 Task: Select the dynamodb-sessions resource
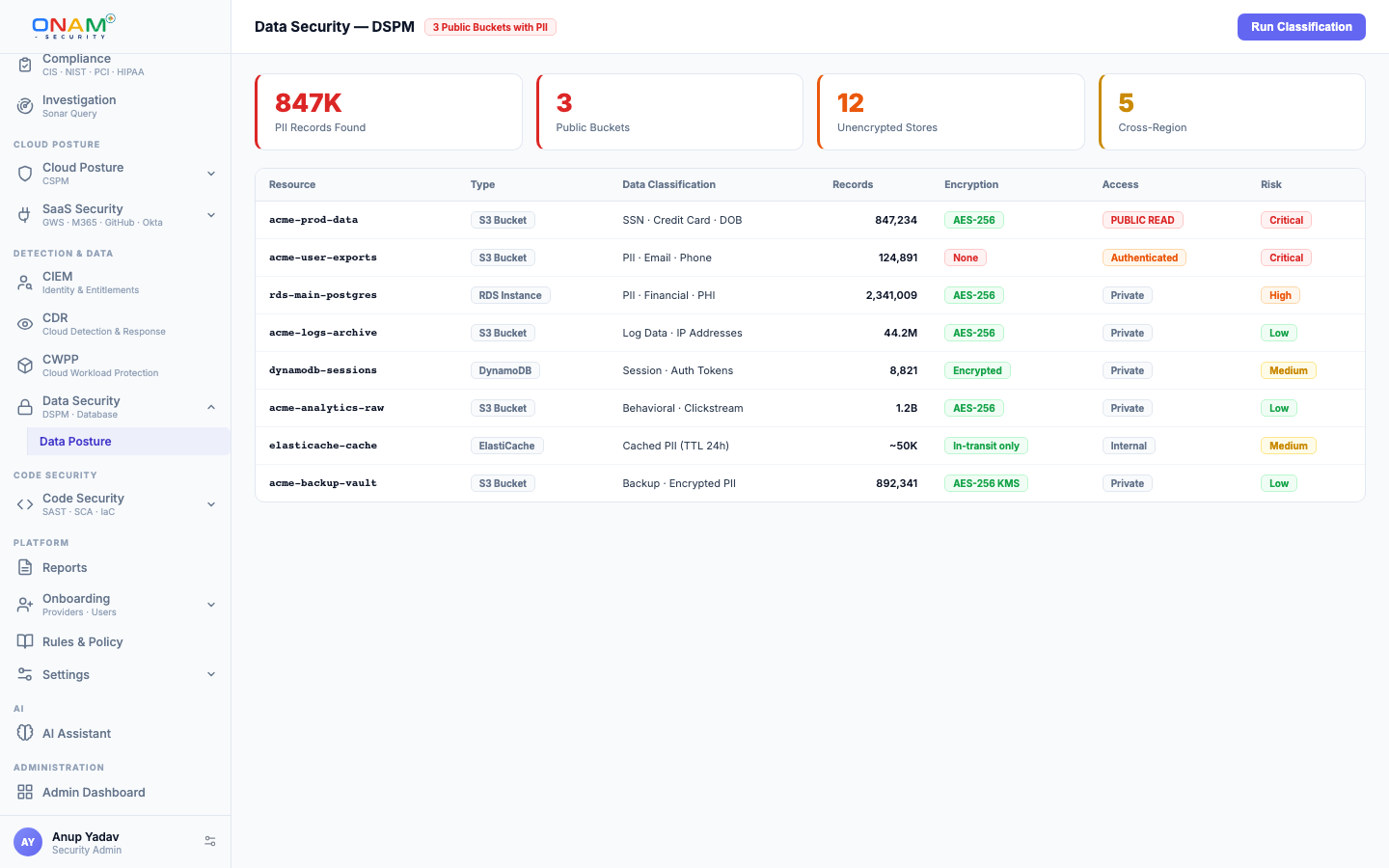point(323,370)
